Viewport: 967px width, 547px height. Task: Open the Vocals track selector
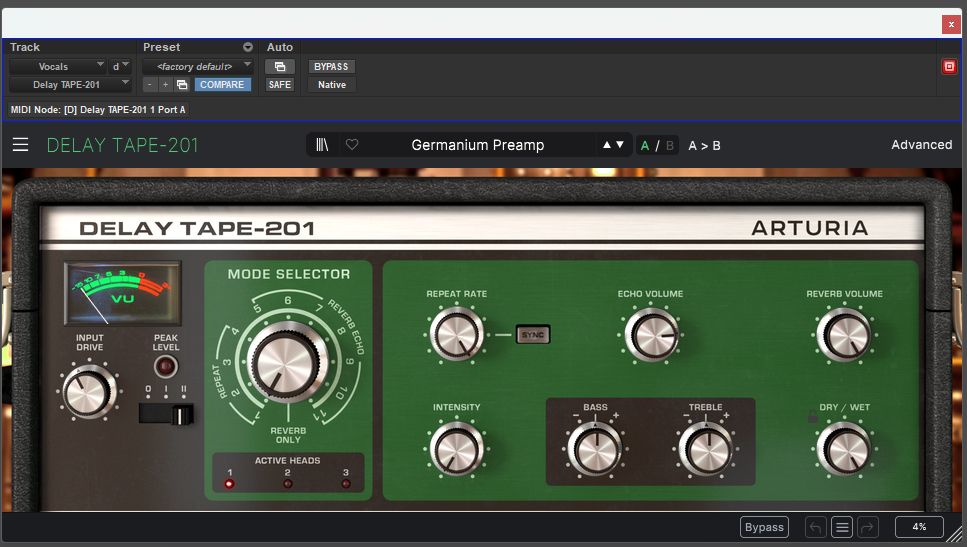click(x=57, y=67)
